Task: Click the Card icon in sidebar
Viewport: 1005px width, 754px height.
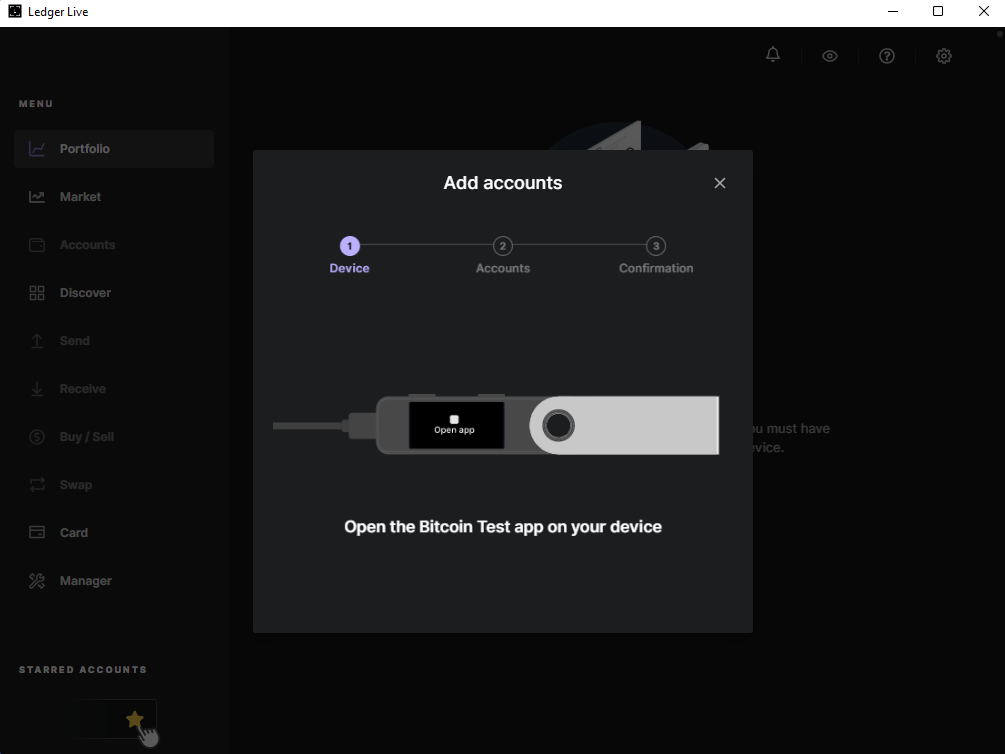Action: click(x=37, y=533)
